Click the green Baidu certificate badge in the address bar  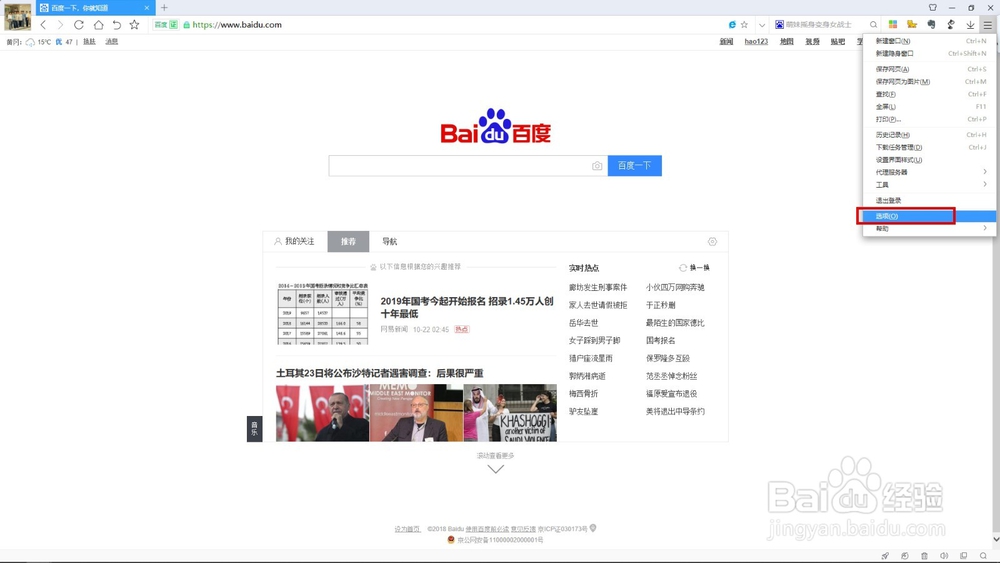click(165, 25)
